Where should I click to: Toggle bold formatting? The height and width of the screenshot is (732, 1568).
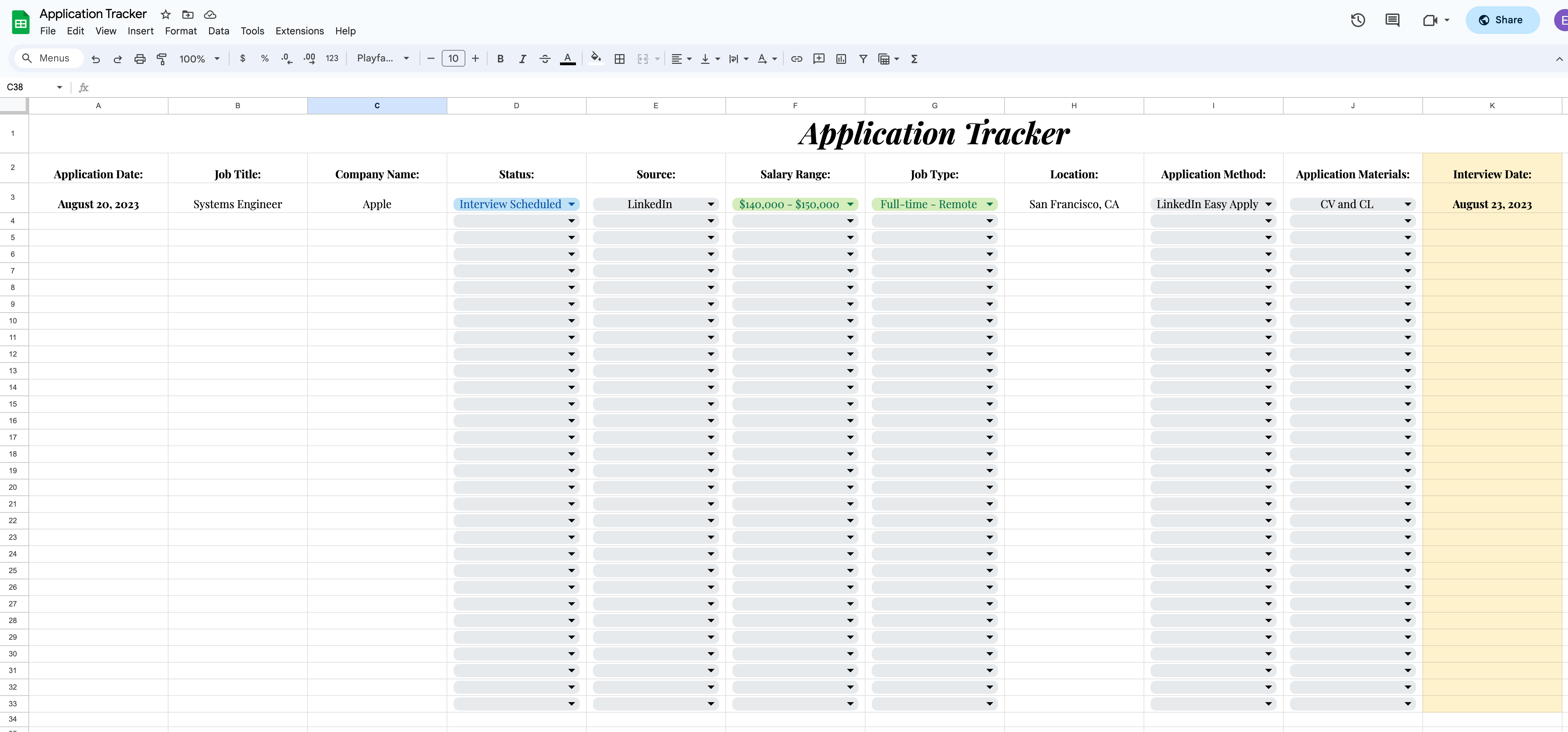pos(500,59)
